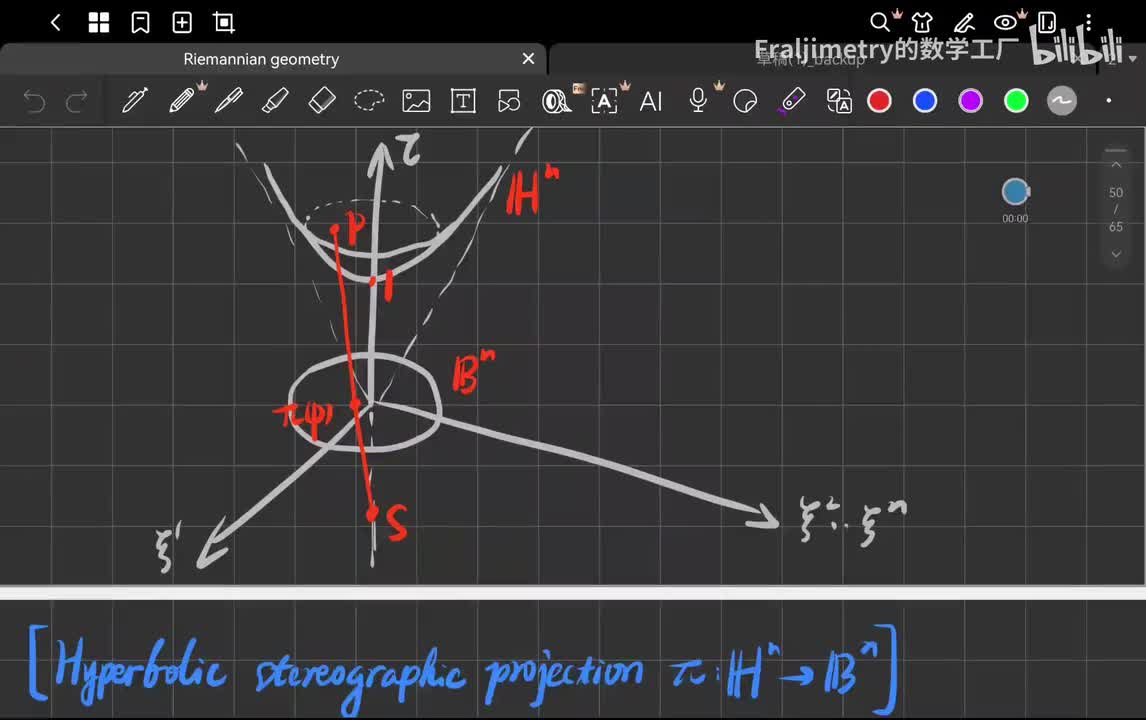The height and width of the screenshot is (720, 1146).
Task: Open the page indicator 50 / 65
Action: pyautogui.click(x=1116, y=210)
